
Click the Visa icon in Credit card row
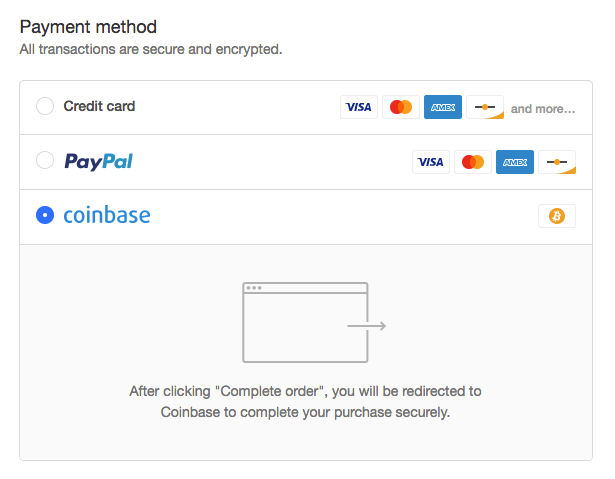tap(359, 107)
